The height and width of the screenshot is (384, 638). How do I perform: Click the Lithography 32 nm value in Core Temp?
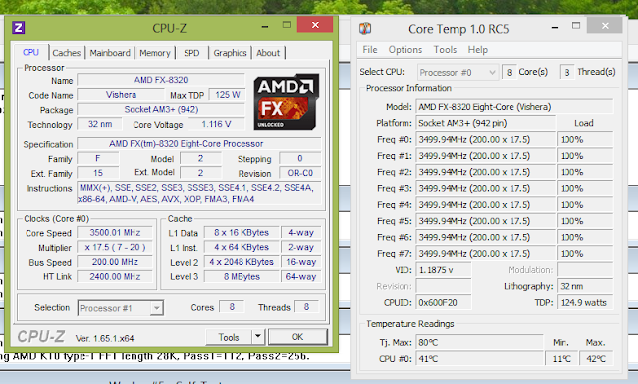click(x=585, y=286)
